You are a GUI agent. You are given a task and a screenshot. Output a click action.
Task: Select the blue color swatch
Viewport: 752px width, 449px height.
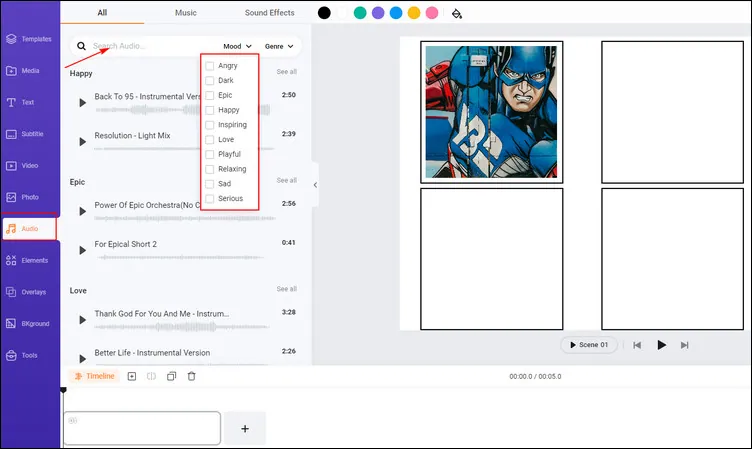coord(396,13)
